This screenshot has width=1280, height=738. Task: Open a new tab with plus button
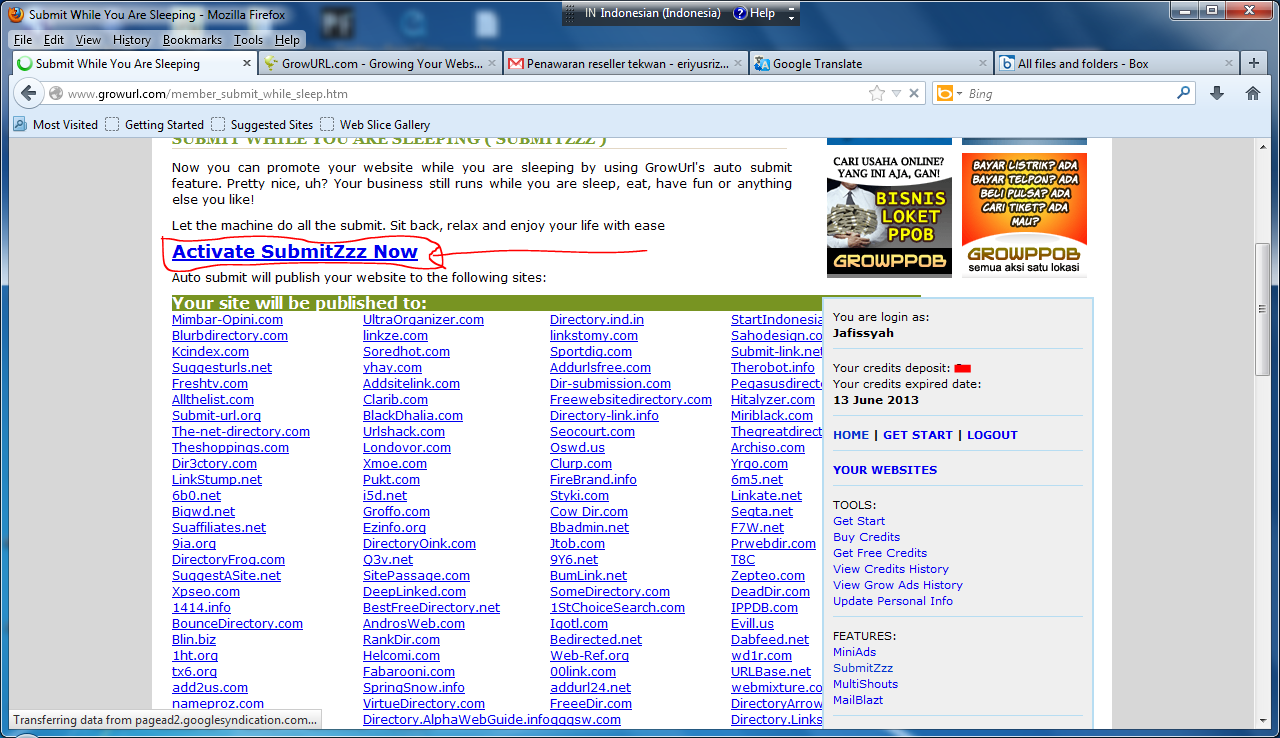pyautogui.click(x=1253, y=63)
